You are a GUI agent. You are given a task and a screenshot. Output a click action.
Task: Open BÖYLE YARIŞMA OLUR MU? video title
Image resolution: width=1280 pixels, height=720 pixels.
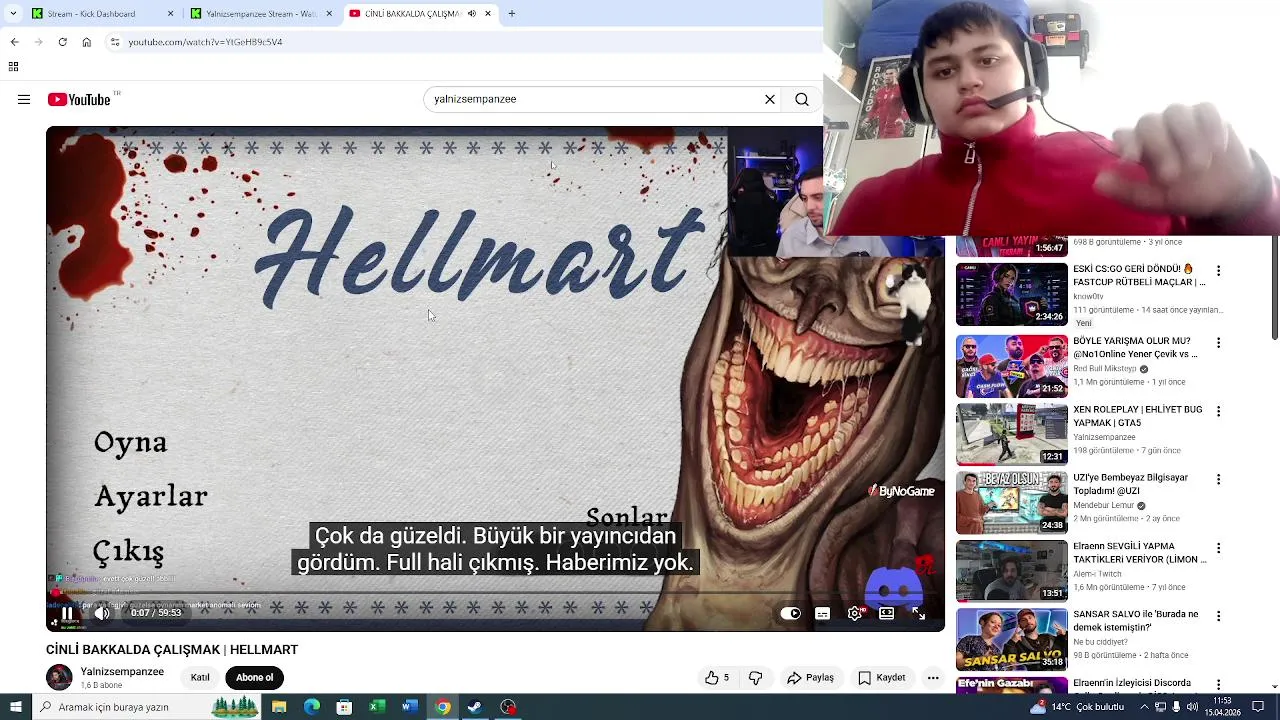1135,348
